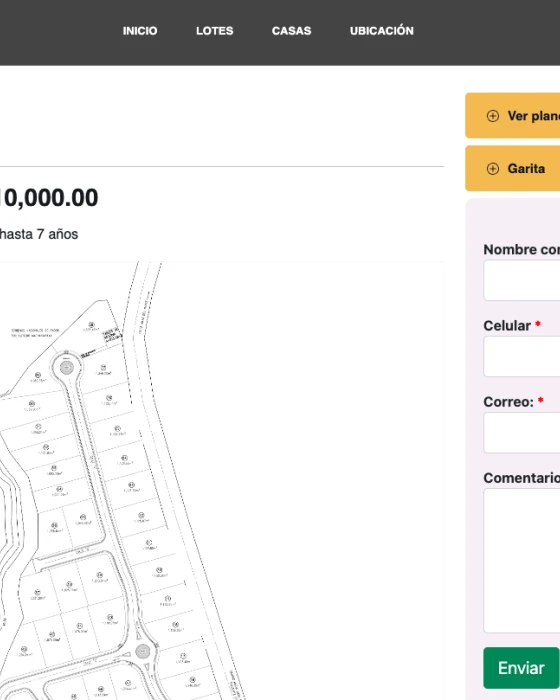Click the 10,000.00 price heading
The height and width of the screenshot is (700, 560).
pos(48,198)
